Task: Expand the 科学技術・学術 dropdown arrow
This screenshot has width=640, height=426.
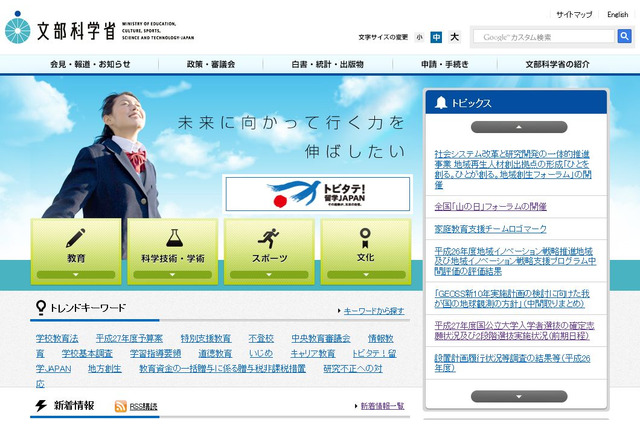Action: [172, 275]
